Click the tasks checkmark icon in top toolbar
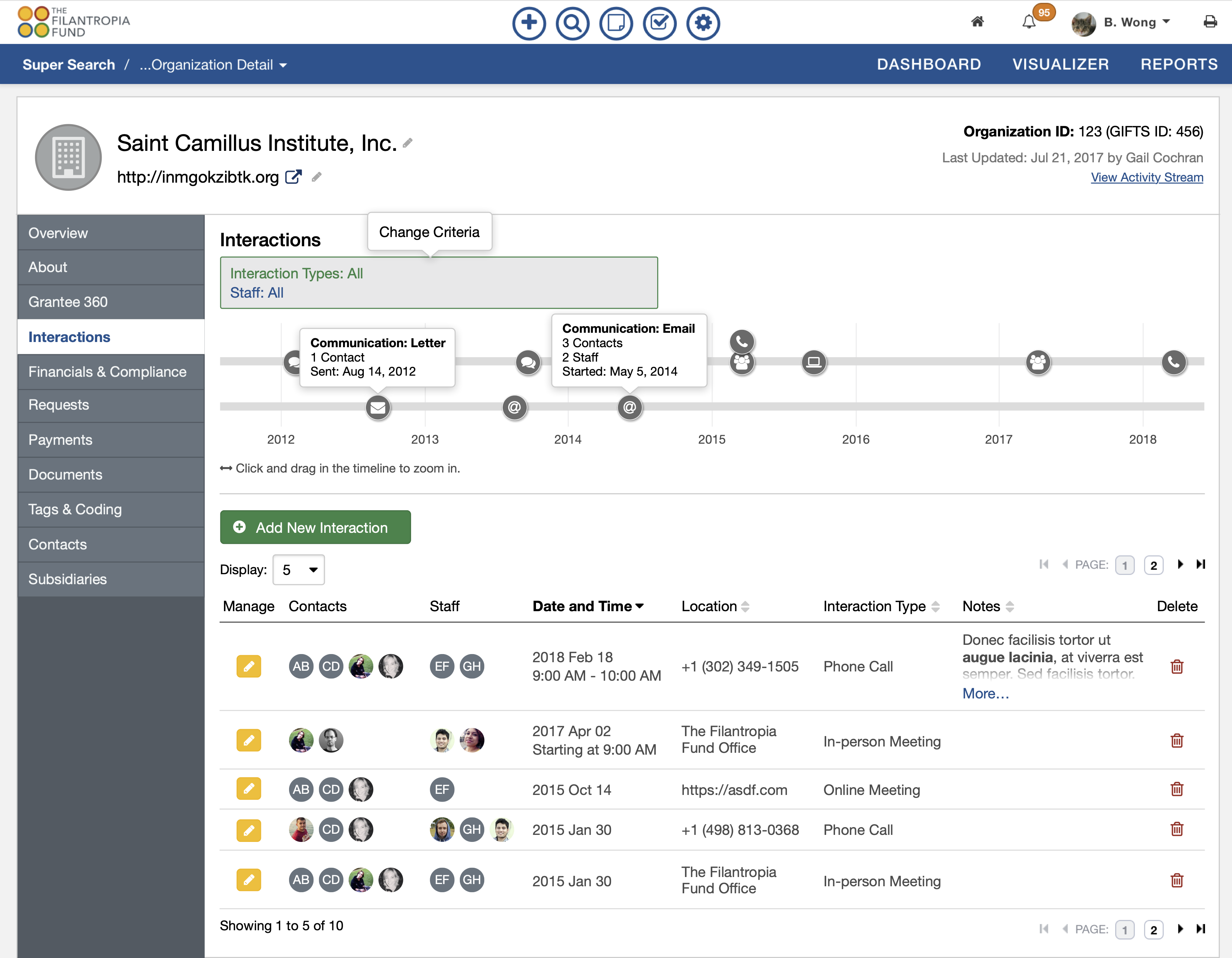Screen dimensions: 1232x958 (659, 23)
